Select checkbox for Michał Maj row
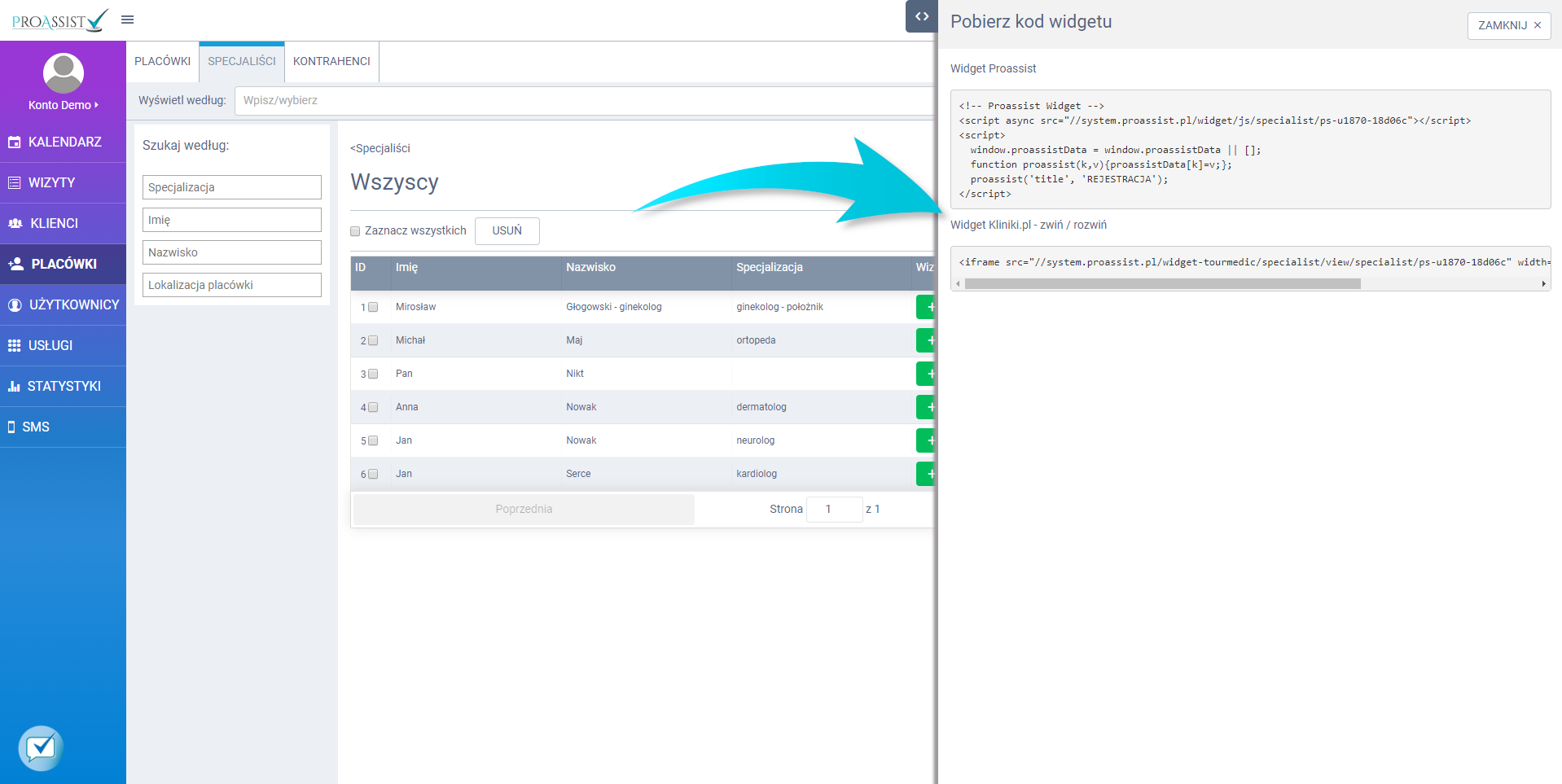 click(373, 340)
